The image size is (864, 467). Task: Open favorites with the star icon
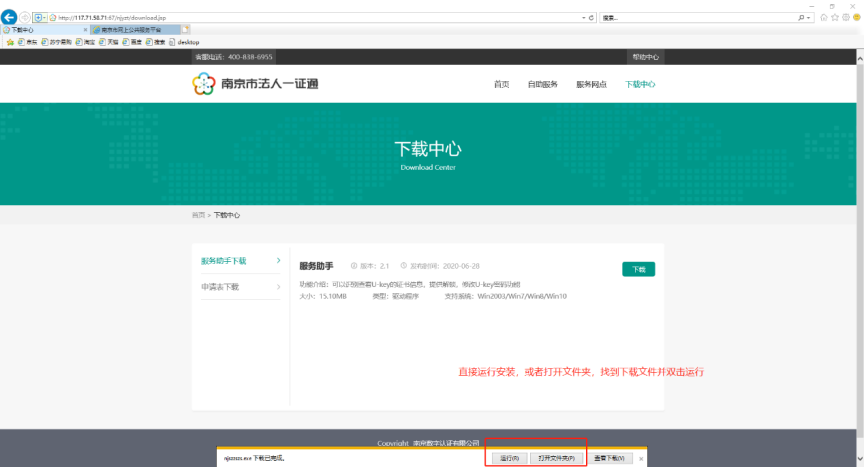point(835,18)
